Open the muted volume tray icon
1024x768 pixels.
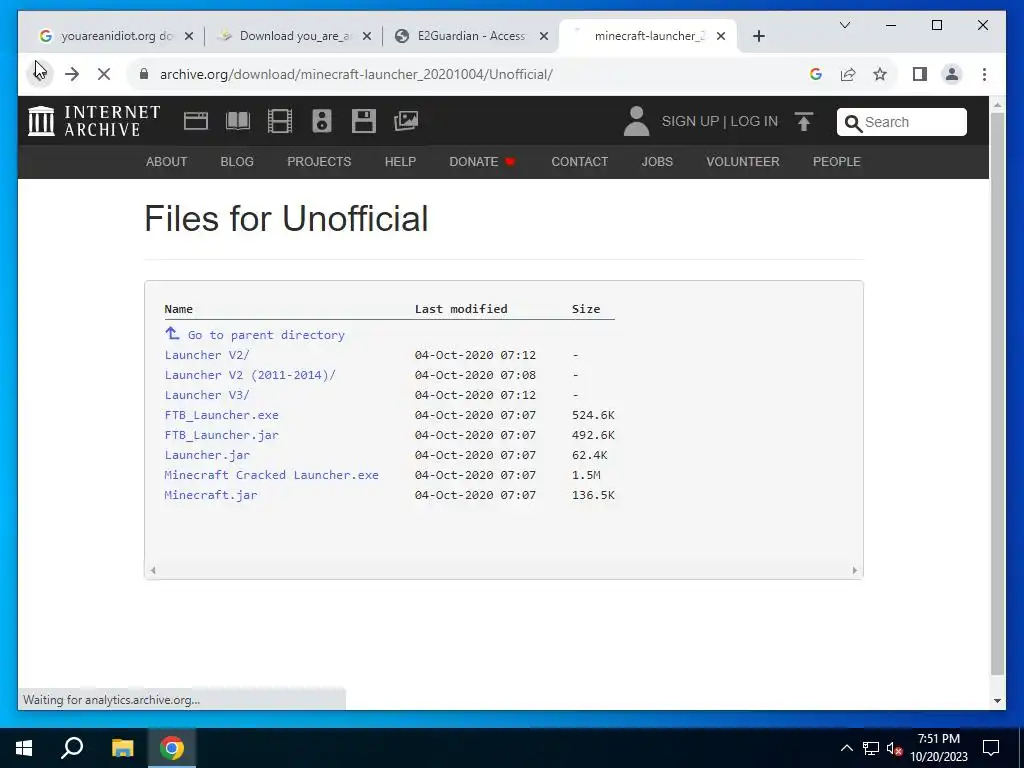pos(895,748)
